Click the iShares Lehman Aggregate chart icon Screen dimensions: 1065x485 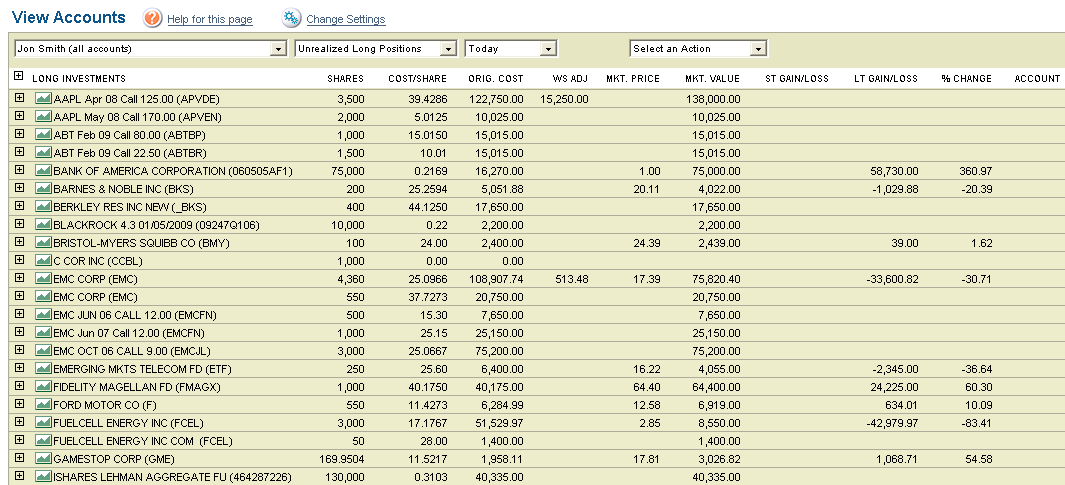43,477
